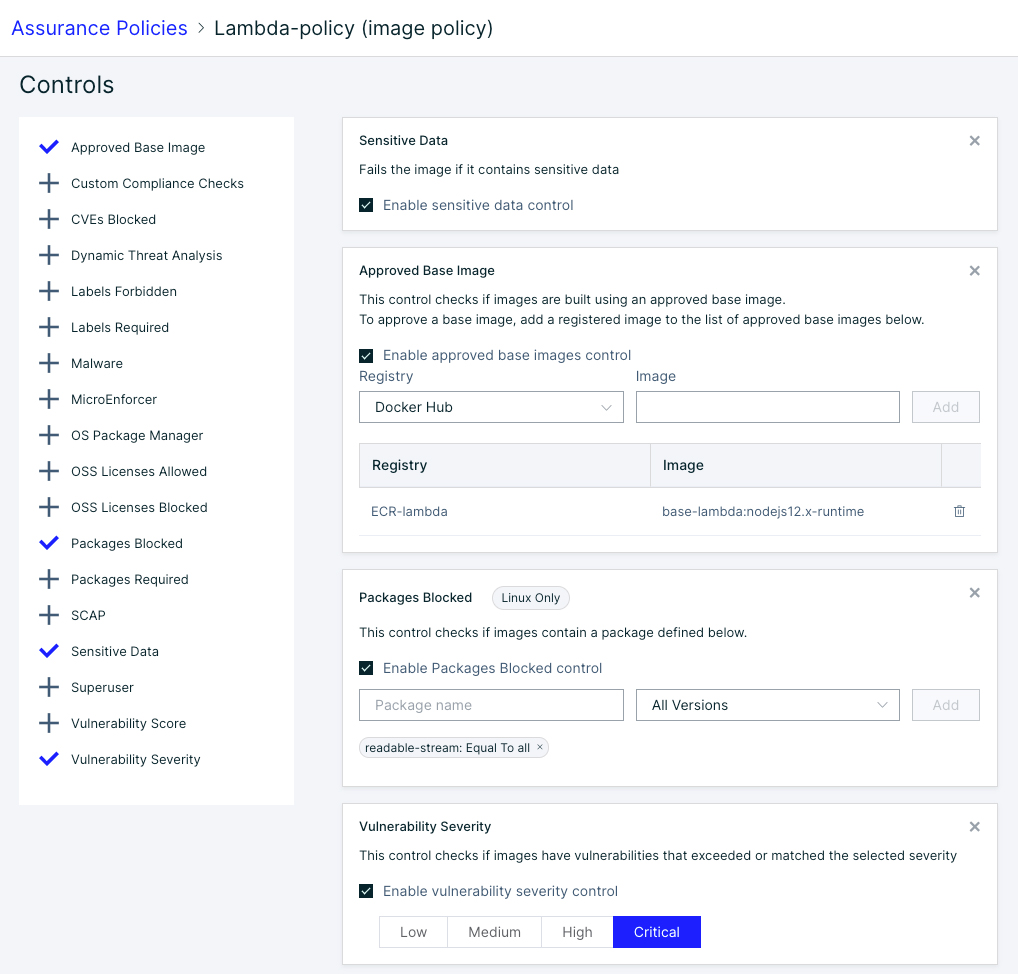
Task: Set severity to Medium
Action: pos(495,932)
